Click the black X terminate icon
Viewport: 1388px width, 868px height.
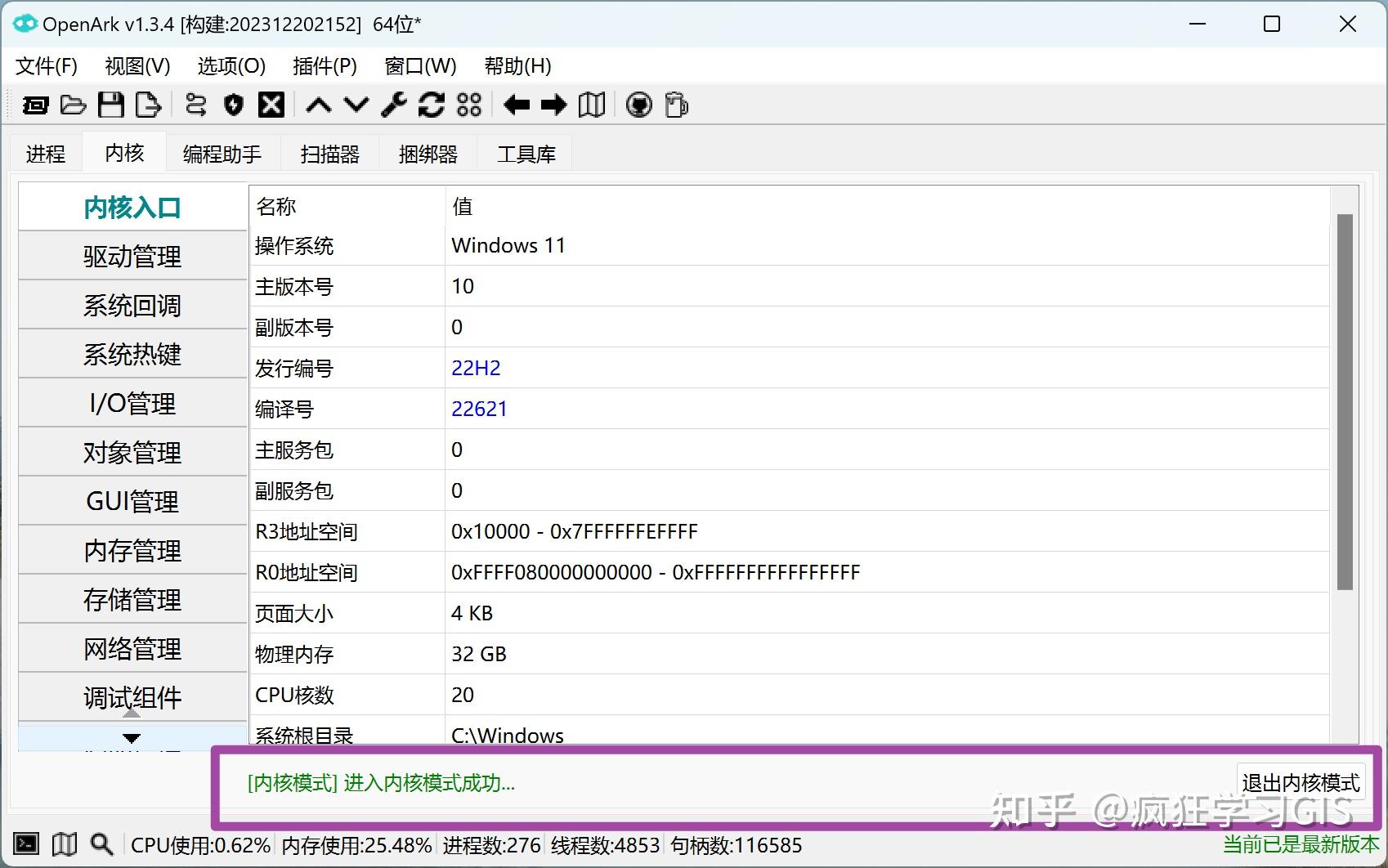[x=271, y=105]
